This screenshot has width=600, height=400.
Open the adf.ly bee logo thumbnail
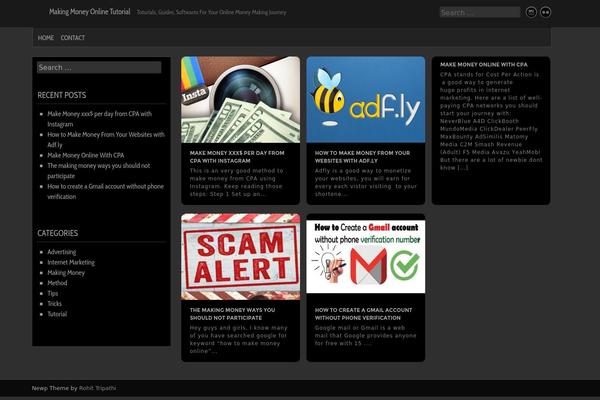click(366, 100)
